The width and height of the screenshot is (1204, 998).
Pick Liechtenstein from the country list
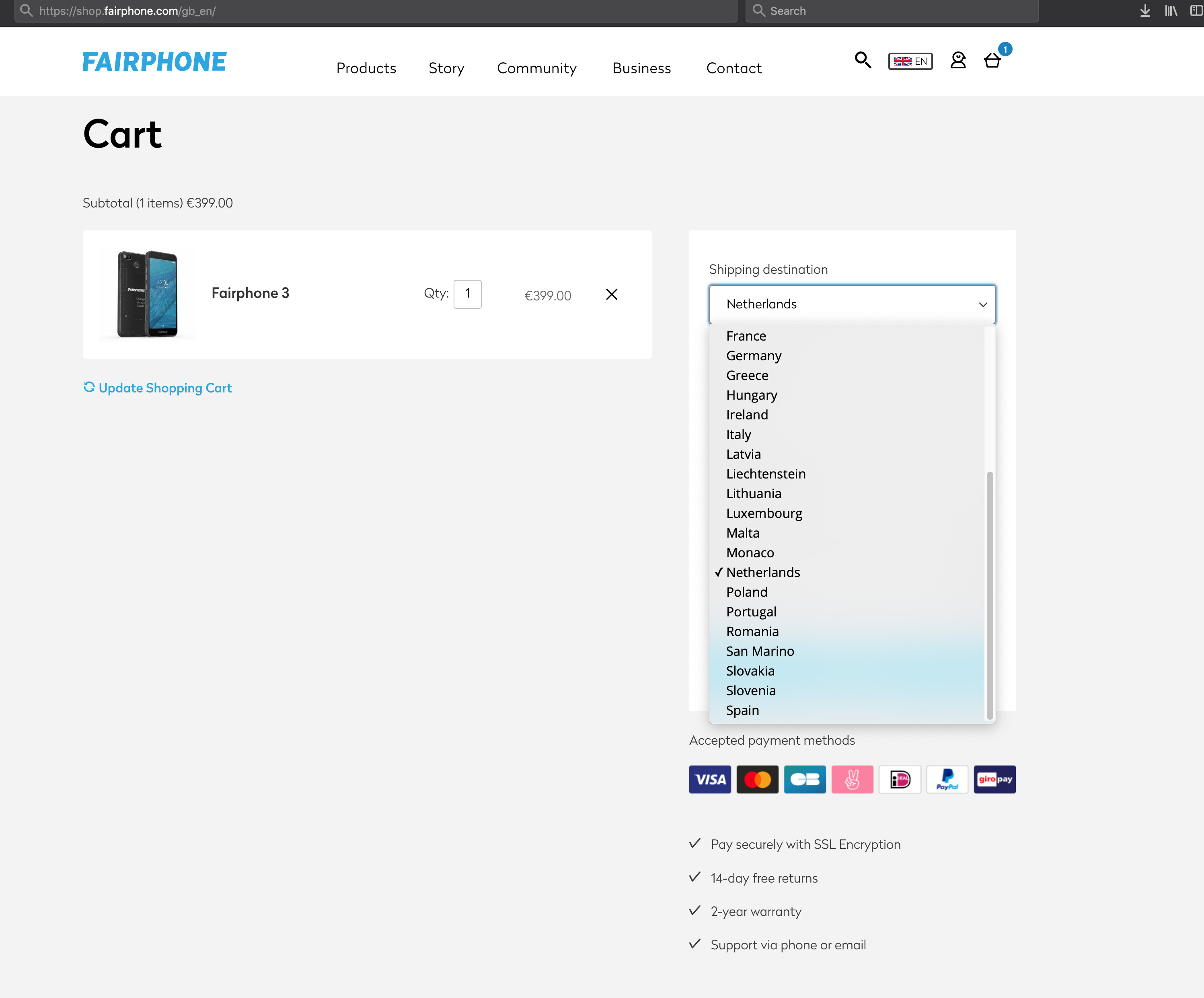846,474
